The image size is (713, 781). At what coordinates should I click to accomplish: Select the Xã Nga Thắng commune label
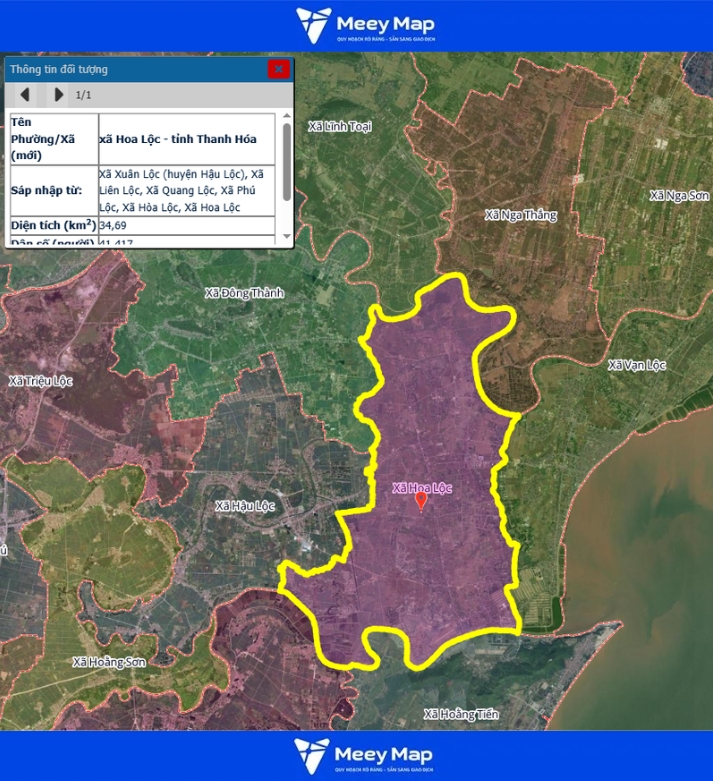click(x=520, y=215)
